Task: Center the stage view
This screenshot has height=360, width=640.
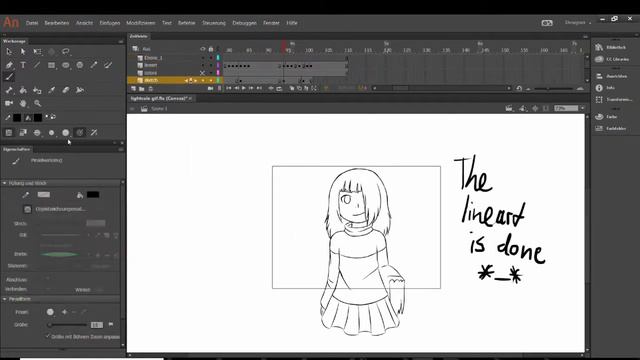Action: pyautogui.click(x=535, y=109)
